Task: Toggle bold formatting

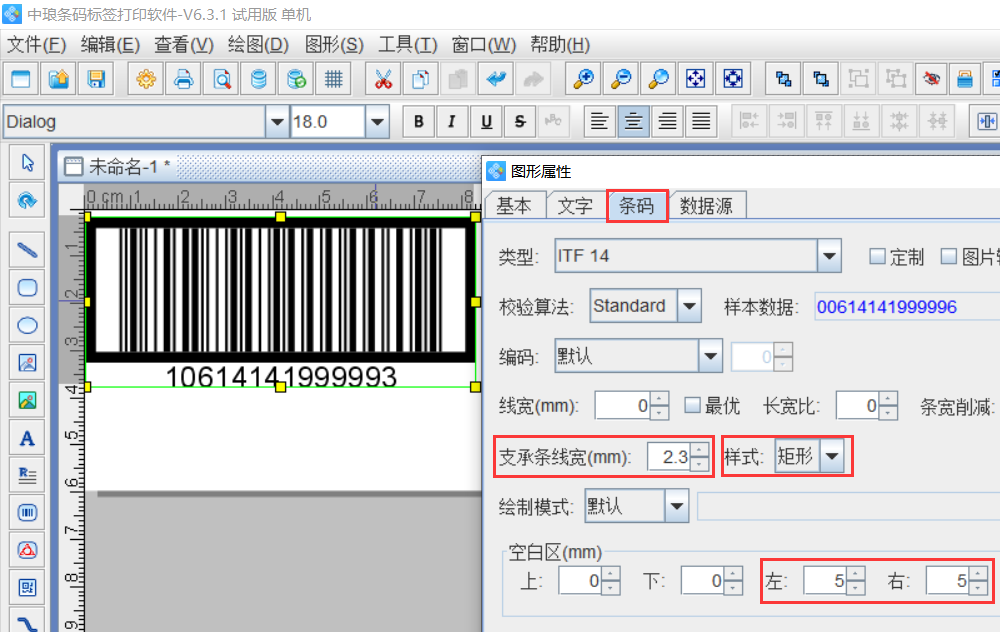Action: (418, 121)
